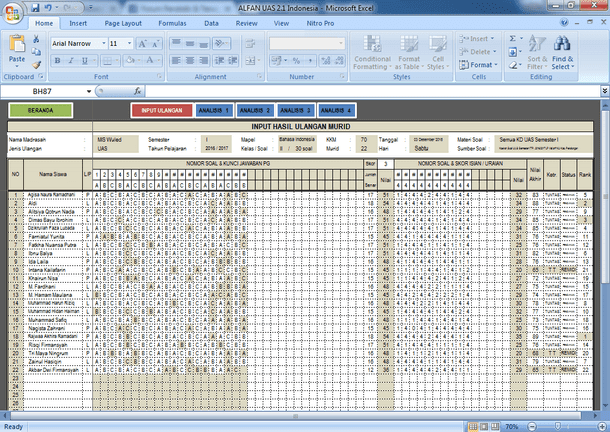Decrease font size with Shrink Font icon

pyautogui.click(x=155, y=44)
